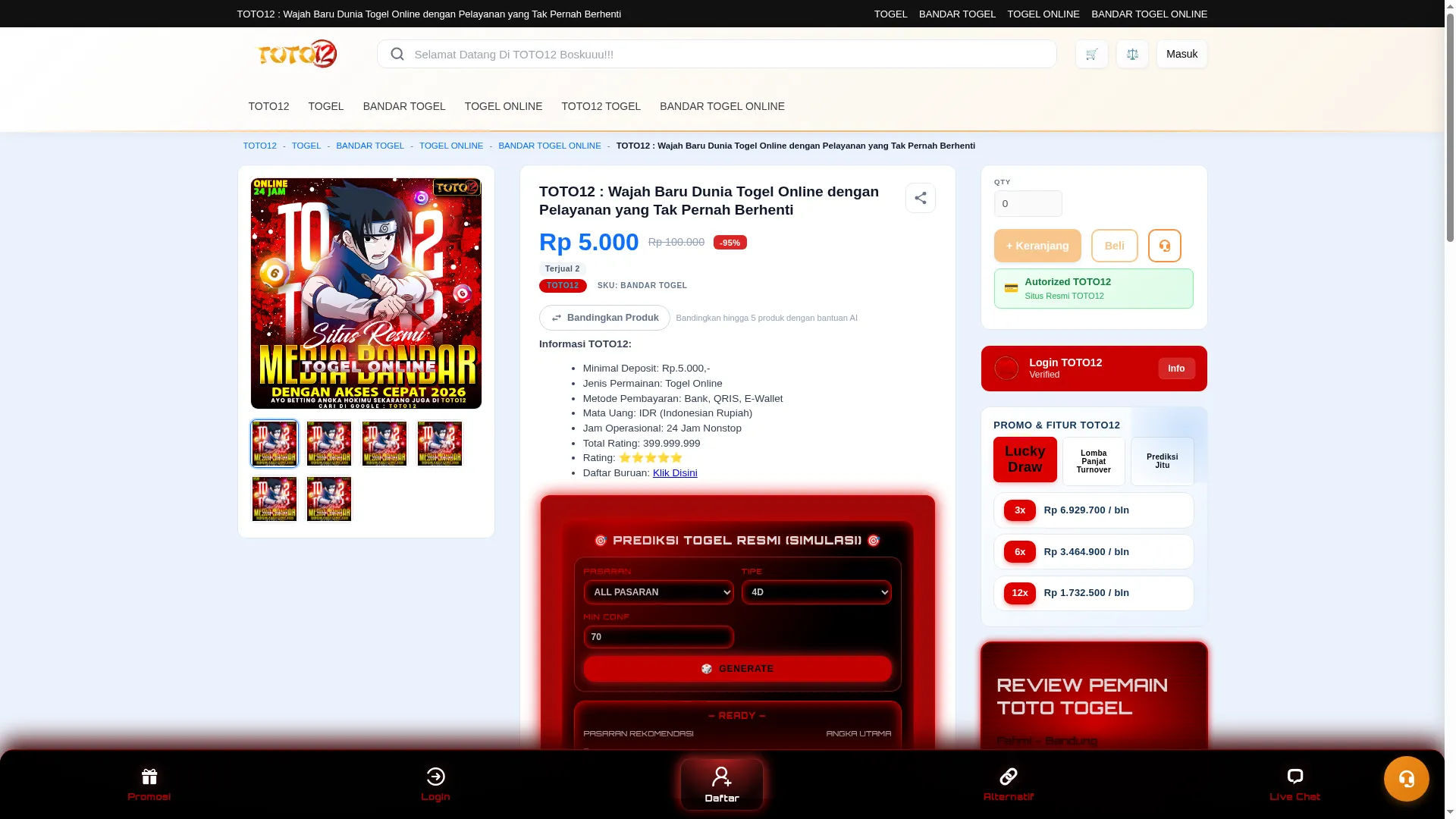Click the Beli button

[1114, 246]
